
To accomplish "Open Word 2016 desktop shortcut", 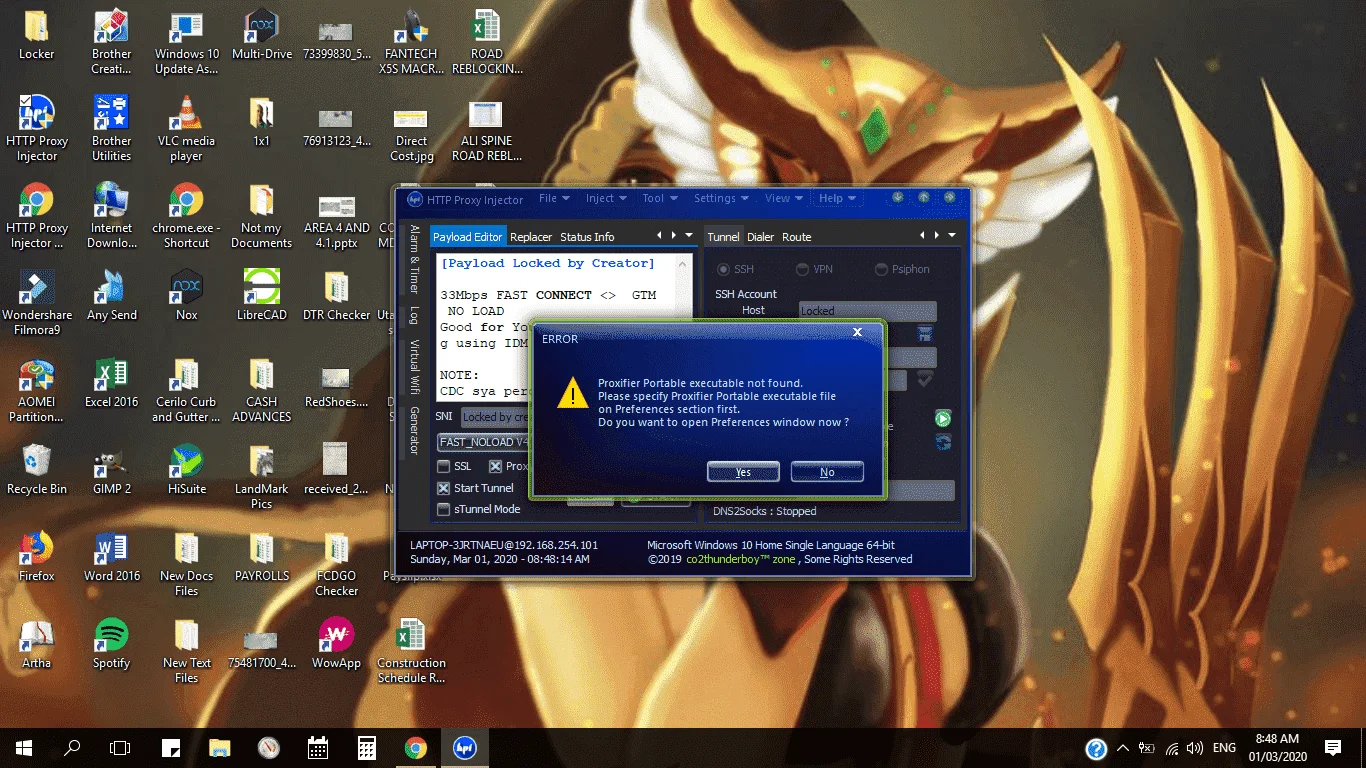I will 111,556.
